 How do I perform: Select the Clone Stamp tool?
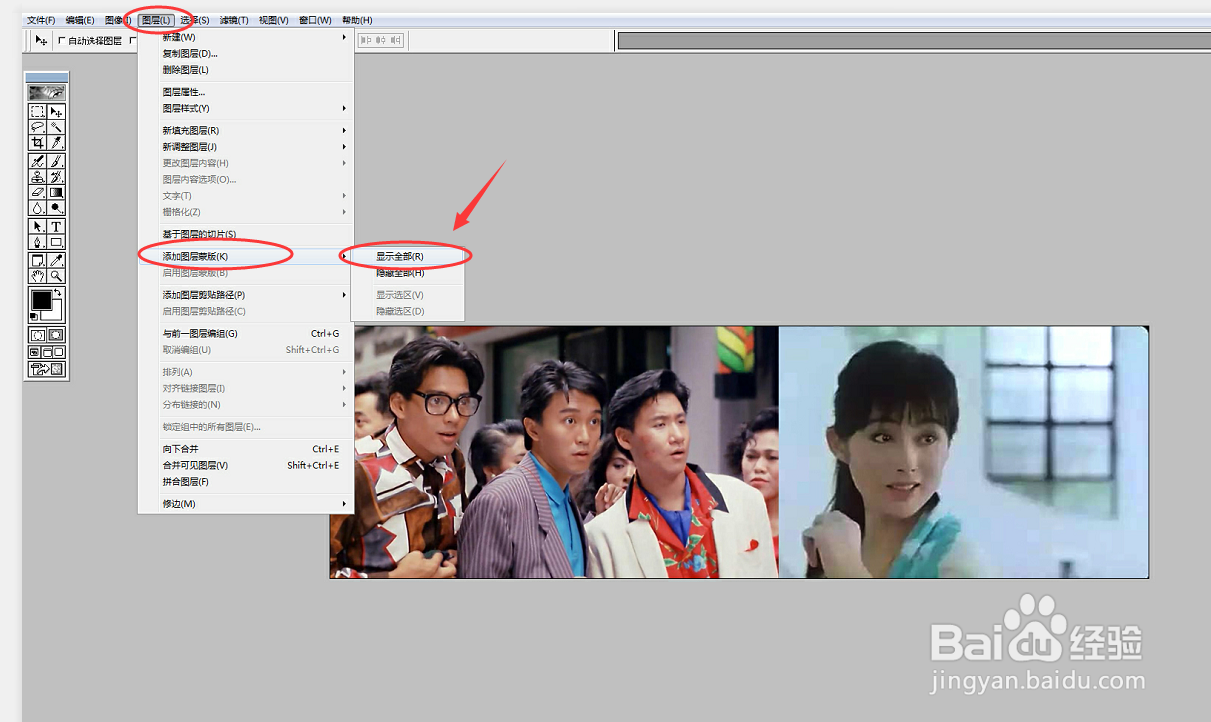[37, 175]
